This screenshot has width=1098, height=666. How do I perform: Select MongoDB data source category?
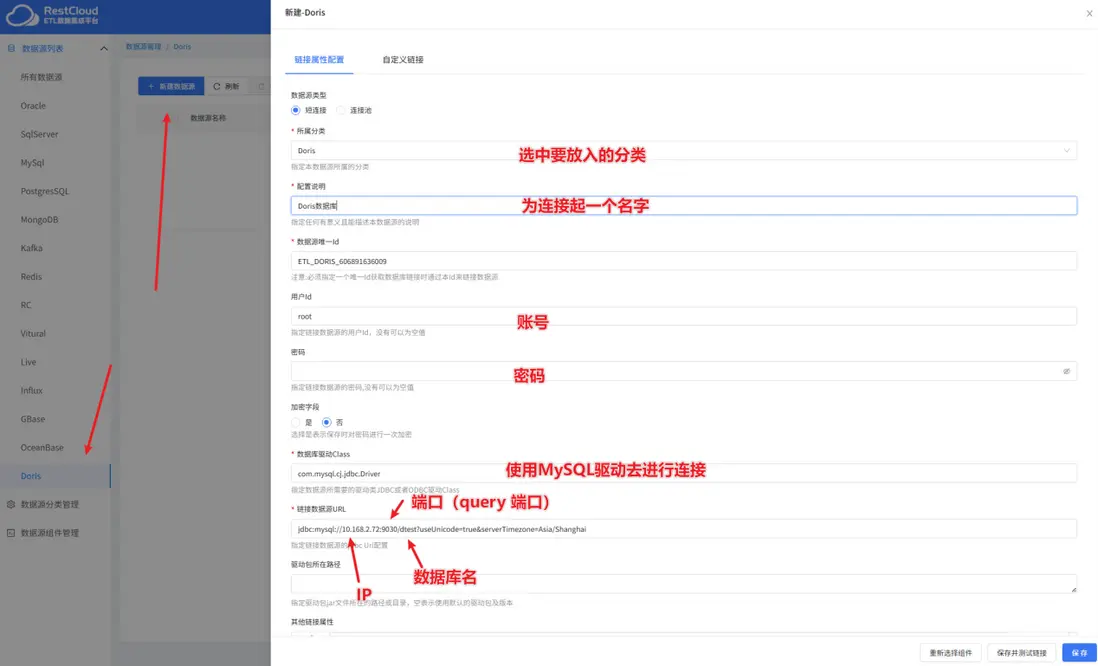tap(39, 219)
